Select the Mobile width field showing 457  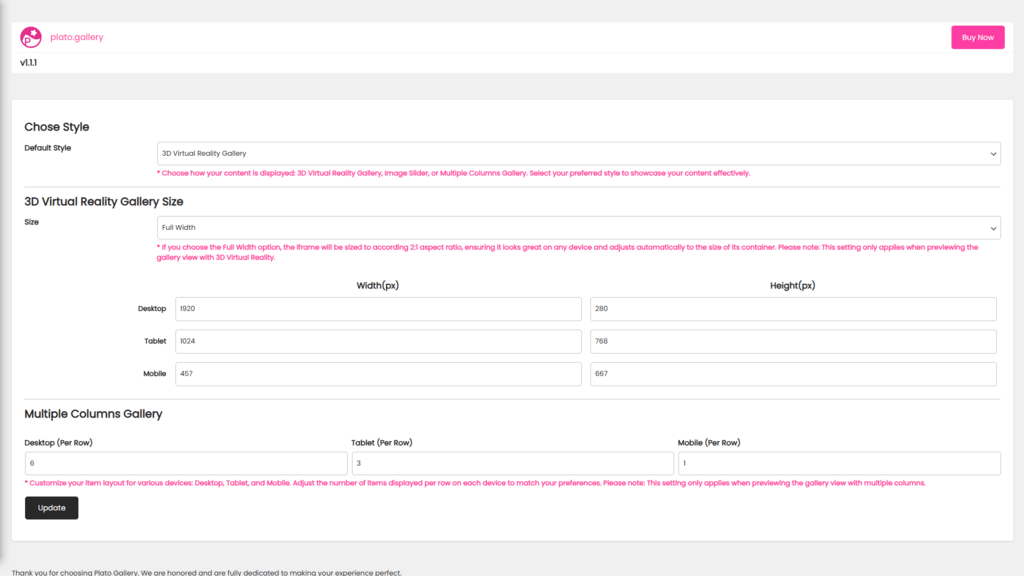pyautogui.click(x=378, y=374)
